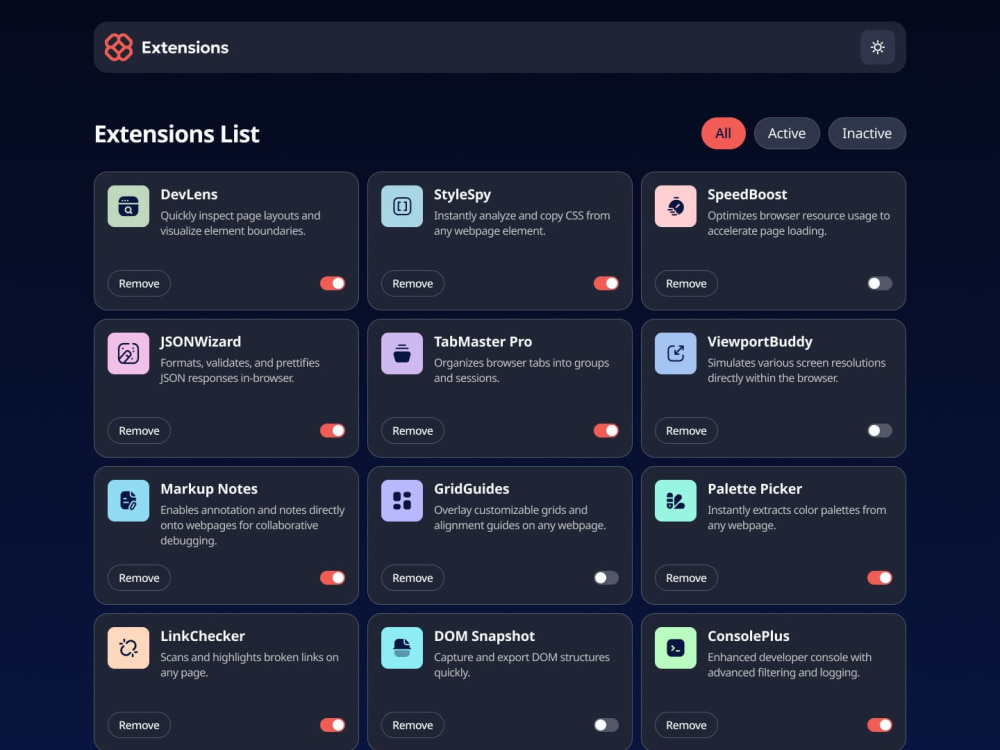Click the Extensions title in the header
Image resolution: width=1000 pixels, height=750 pixels.
(x=185, y=47)
